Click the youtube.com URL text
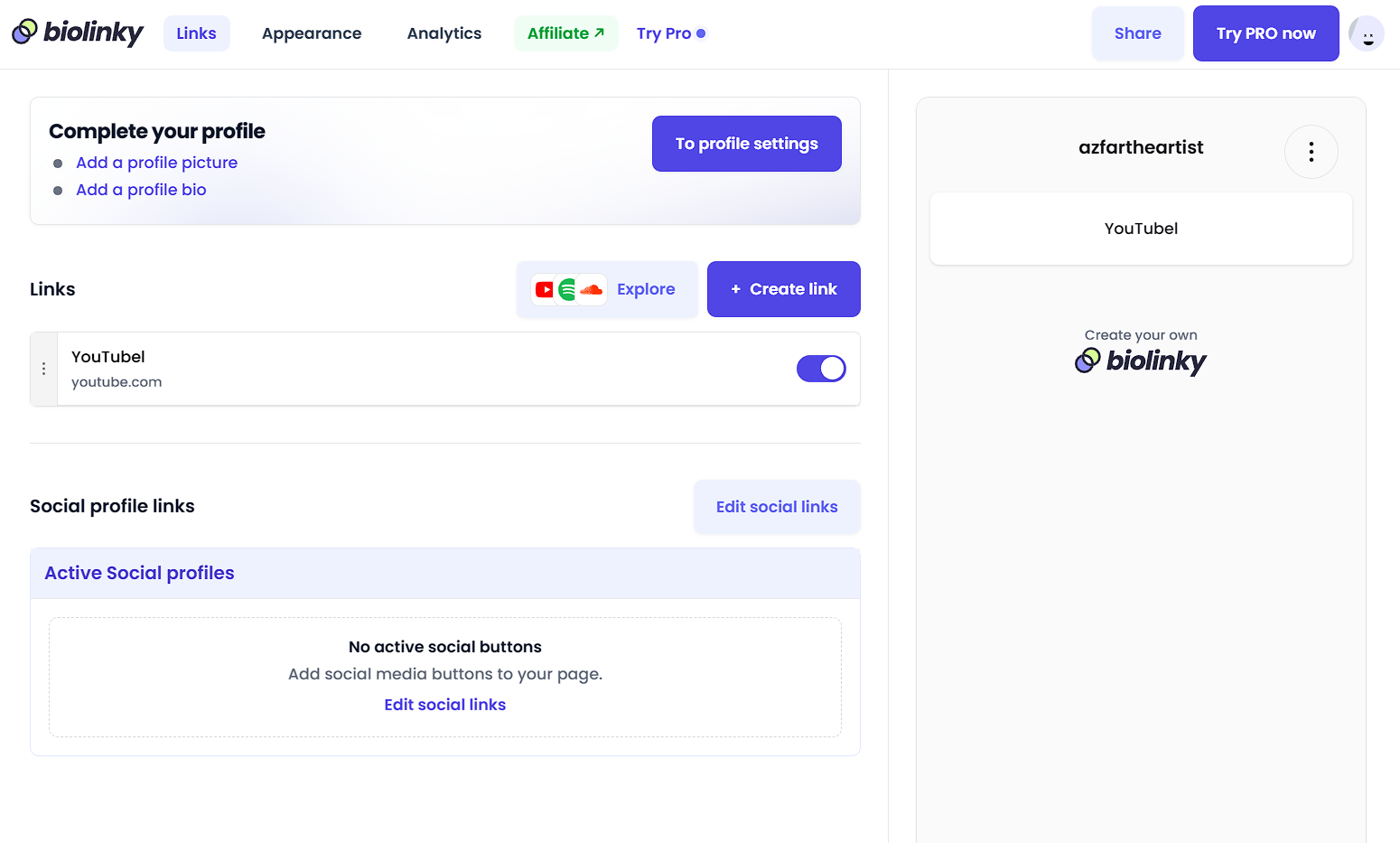 click(x=117, y=382)
